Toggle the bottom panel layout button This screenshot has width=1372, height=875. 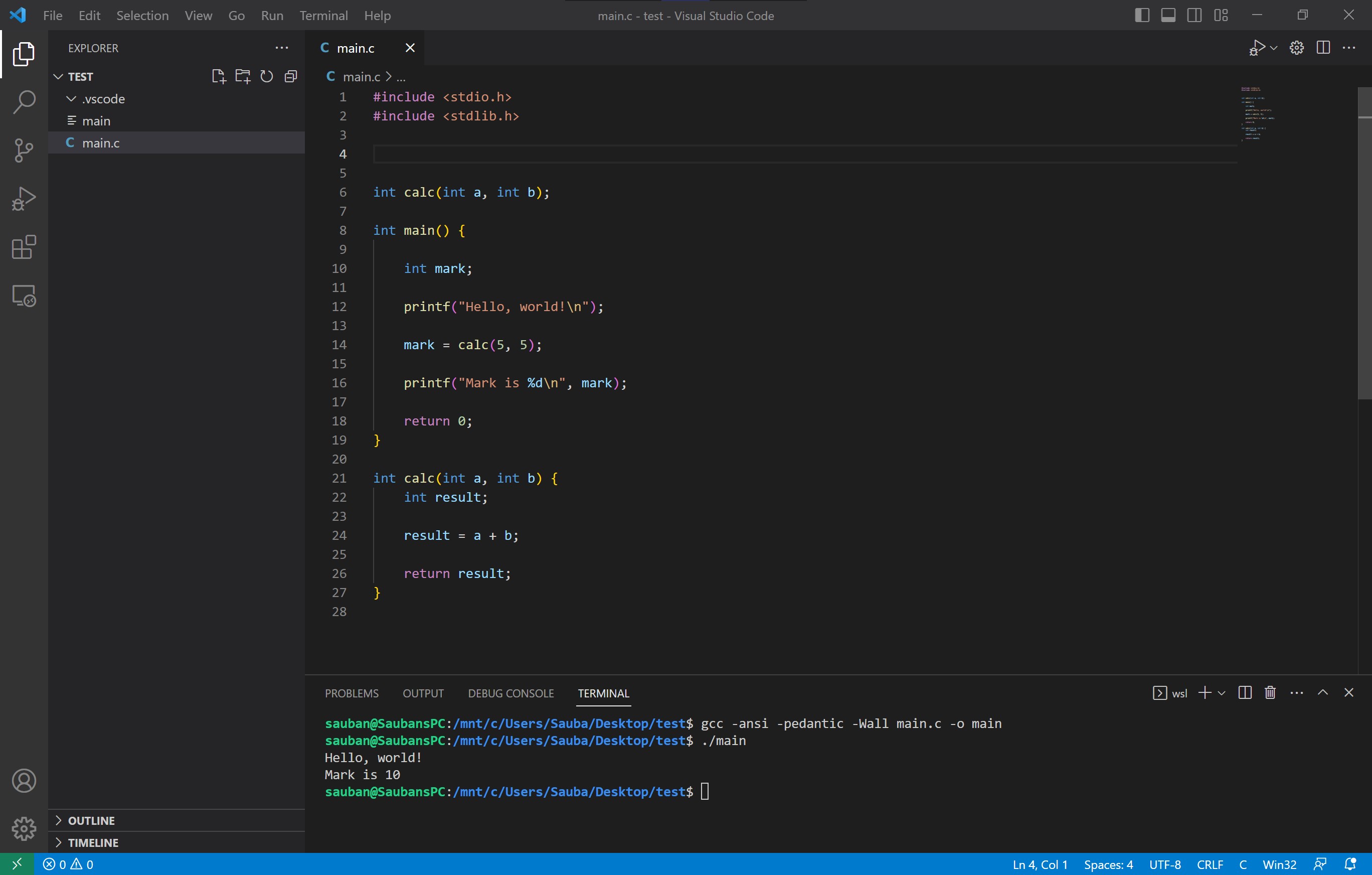click(x=1168, y=16)
